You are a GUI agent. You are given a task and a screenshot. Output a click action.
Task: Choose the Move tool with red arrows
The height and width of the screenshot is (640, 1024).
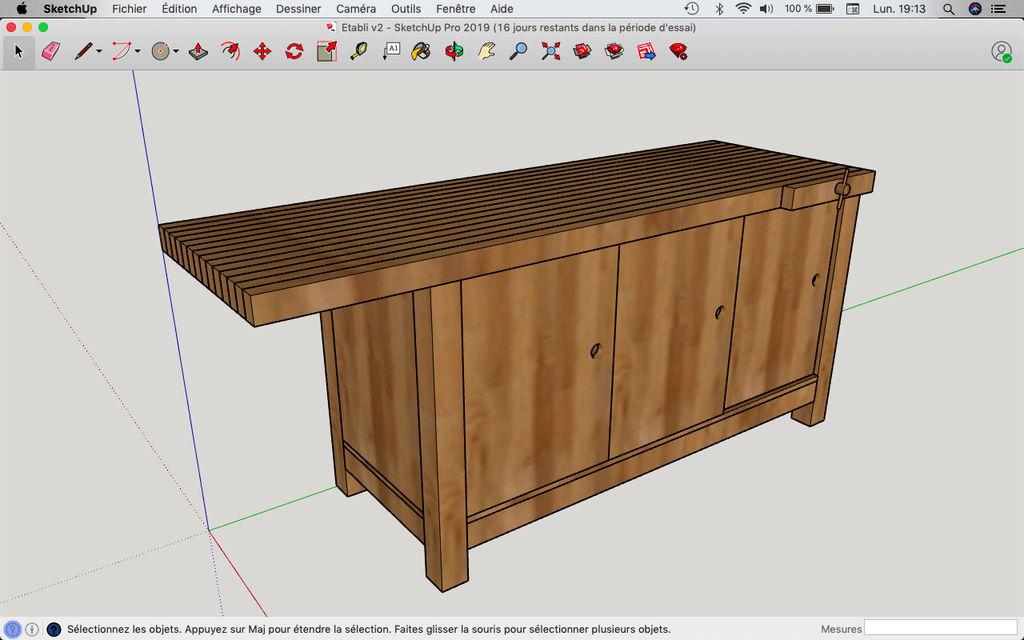point(262,51)
